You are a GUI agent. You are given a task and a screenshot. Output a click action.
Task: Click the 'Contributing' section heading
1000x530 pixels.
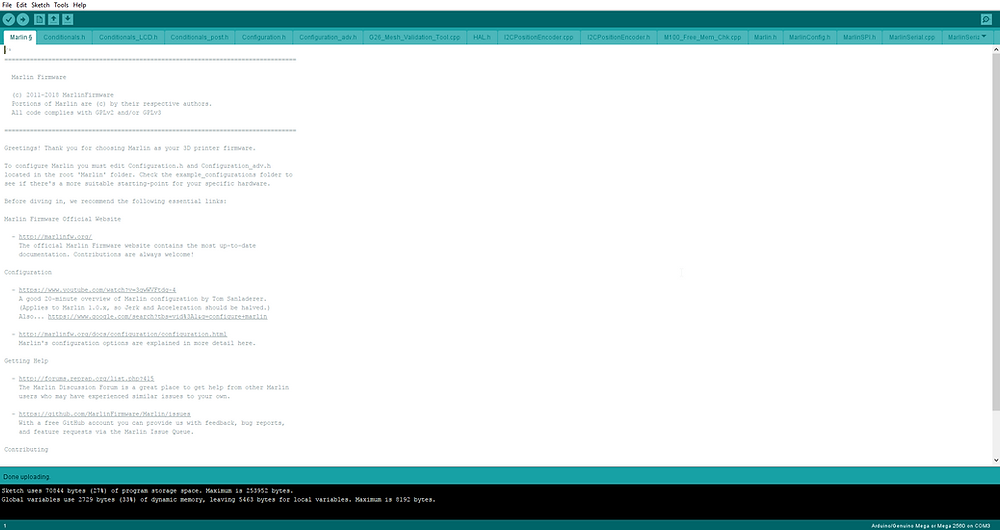point(26,450)
